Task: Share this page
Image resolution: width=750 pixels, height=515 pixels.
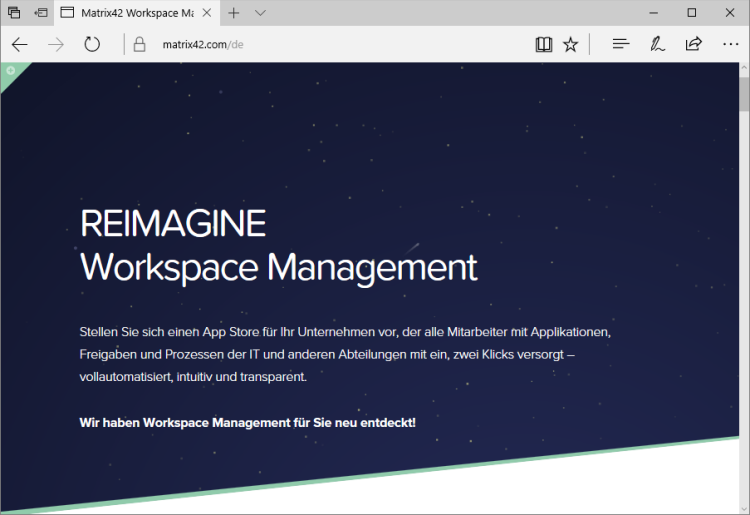Action: (x=693, y=44)
